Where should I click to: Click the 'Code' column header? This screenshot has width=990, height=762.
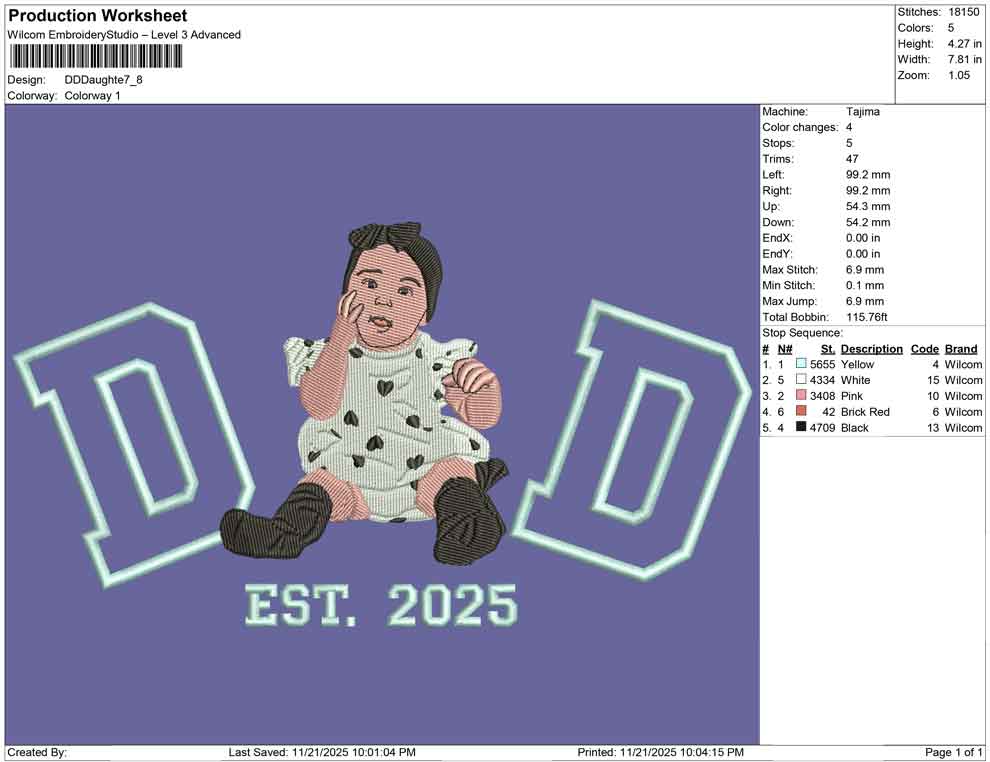click(x=924, y=348)
